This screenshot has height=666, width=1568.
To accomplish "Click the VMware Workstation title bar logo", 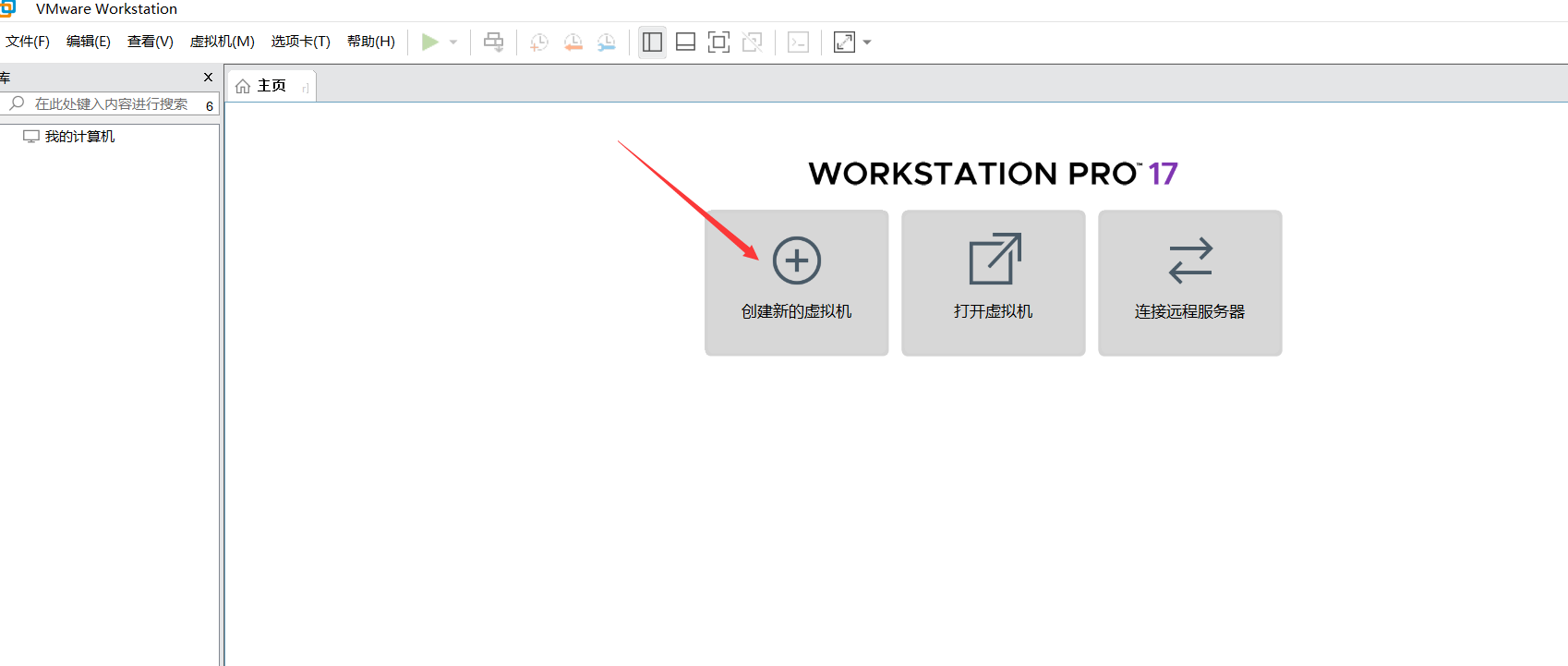I will [x=8, y=8].
